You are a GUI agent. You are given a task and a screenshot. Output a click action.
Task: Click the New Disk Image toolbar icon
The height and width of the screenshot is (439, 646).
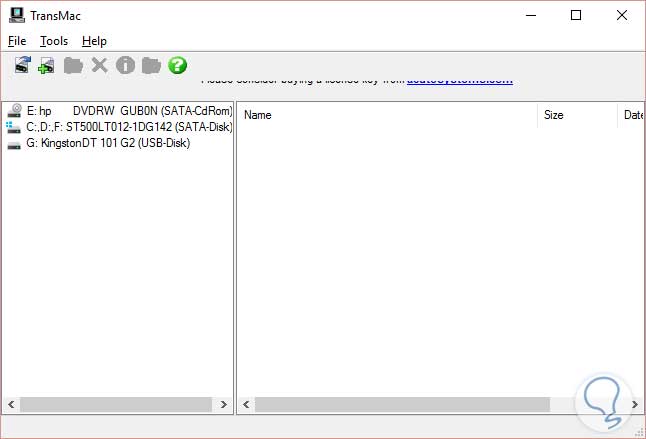[46, 65]
